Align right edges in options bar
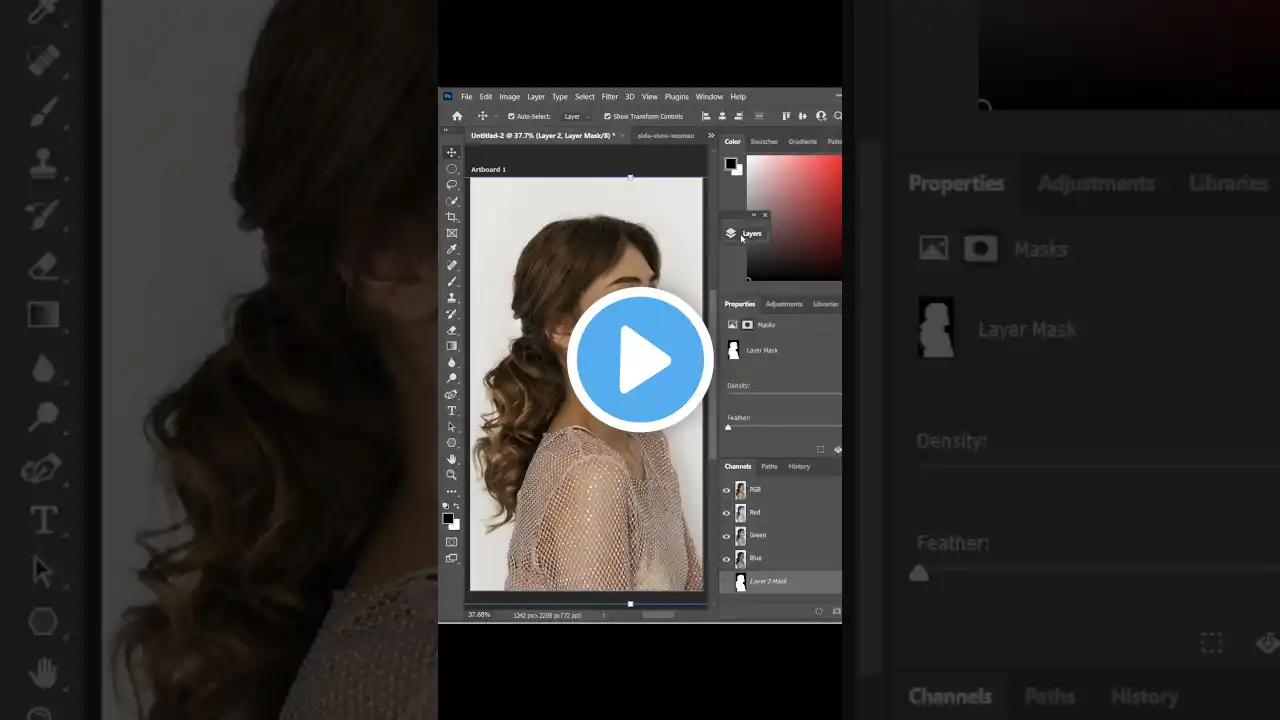1280x720 pixels. (738, 116)
